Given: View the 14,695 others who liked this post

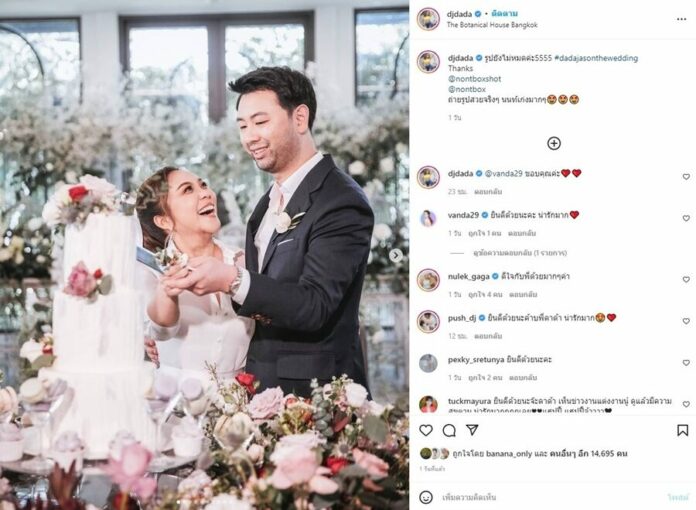Looking at the screenshot, I should [588, 454].
